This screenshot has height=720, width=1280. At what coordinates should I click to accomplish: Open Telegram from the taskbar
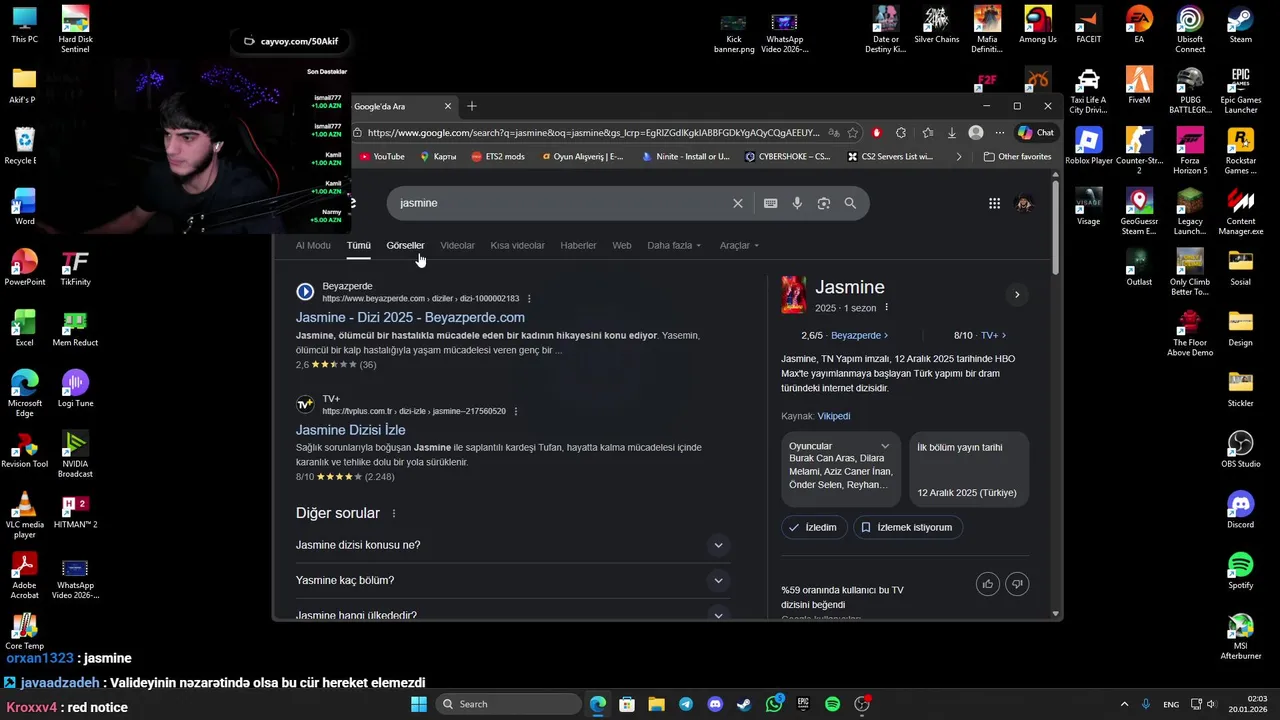(686, 704)
